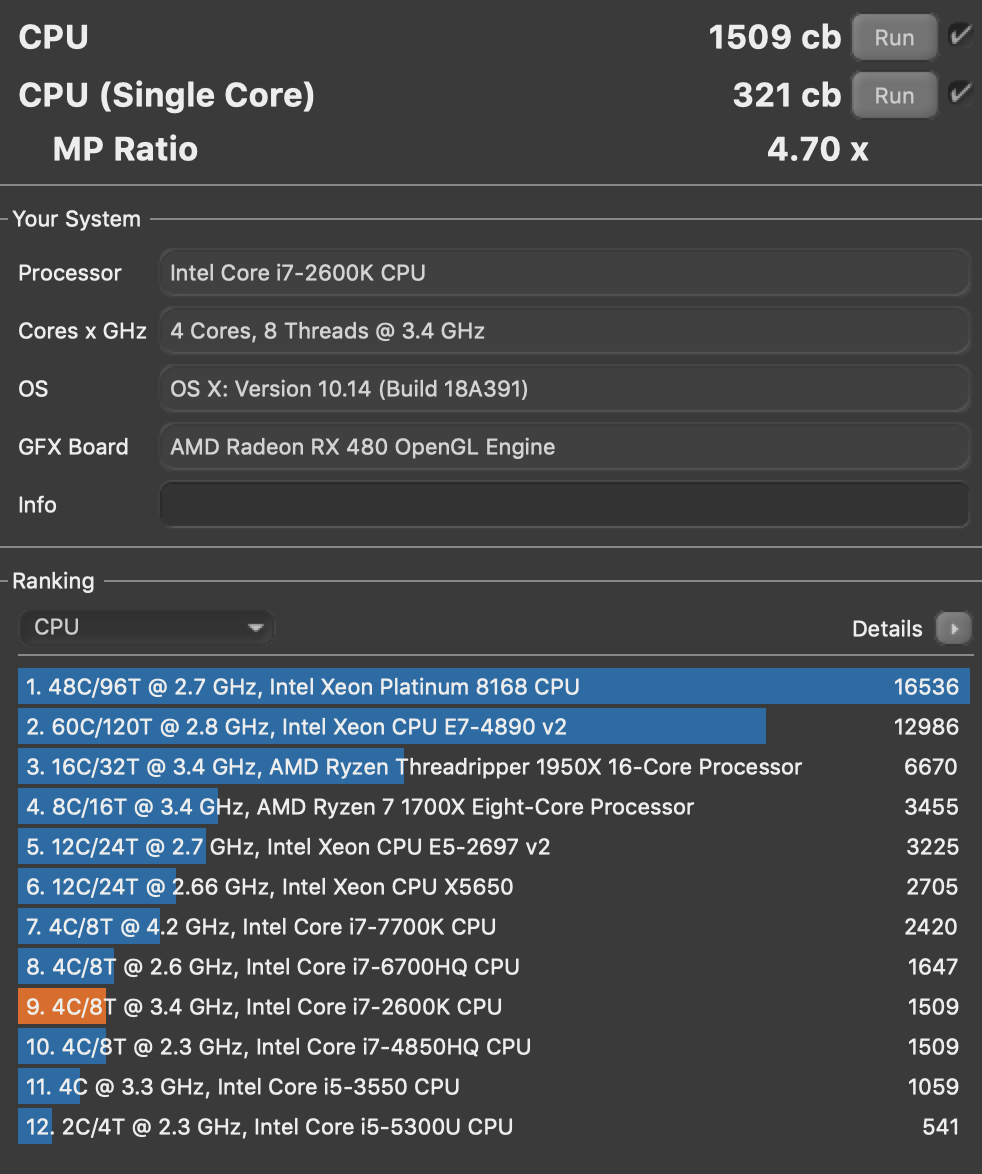This screenshot has height=1174, width=982.
Task: Select the Xeon Platinum 8168 ranking row
Action: [x=494, y=687]
